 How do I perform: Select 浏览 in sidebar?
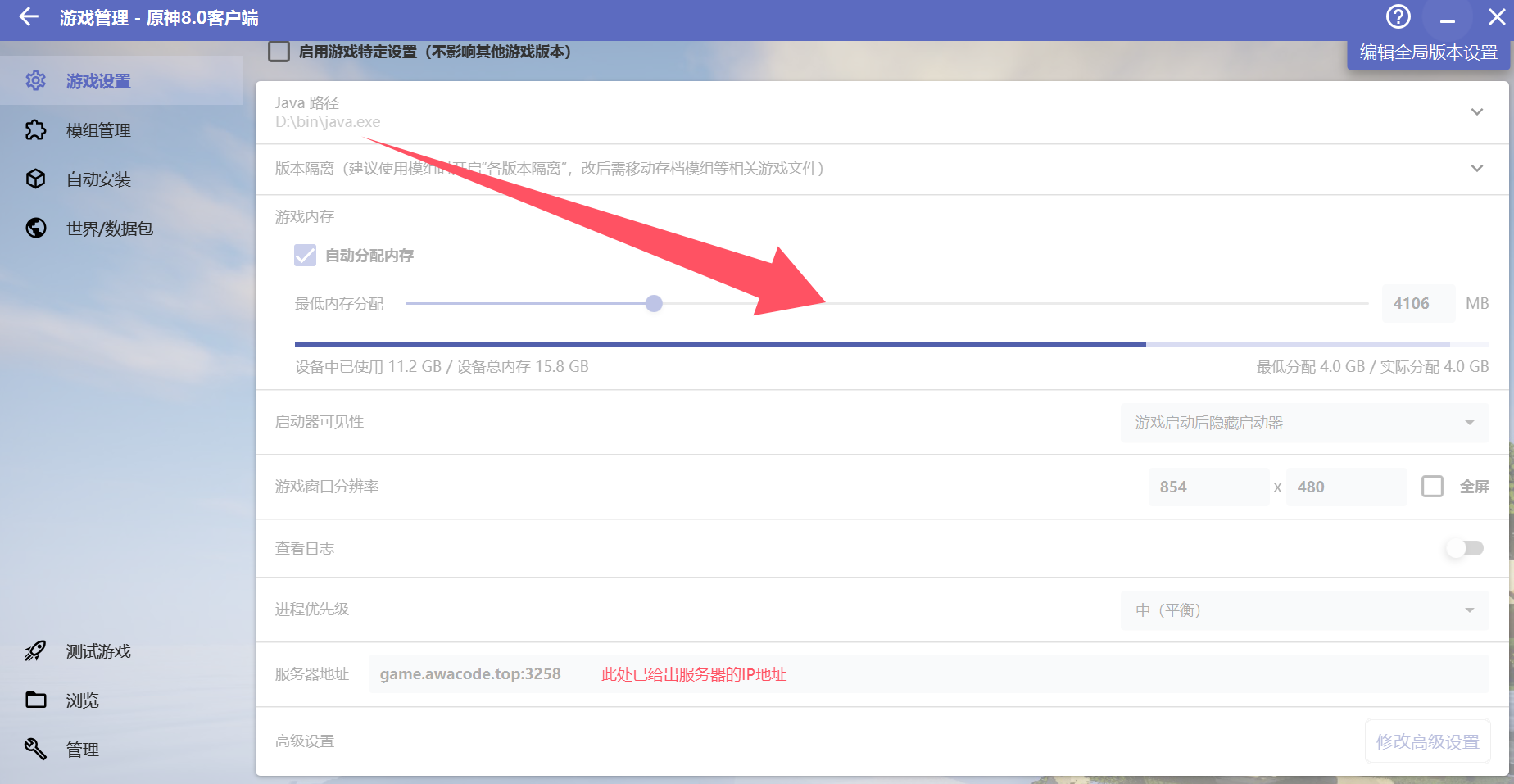[122, 700]
